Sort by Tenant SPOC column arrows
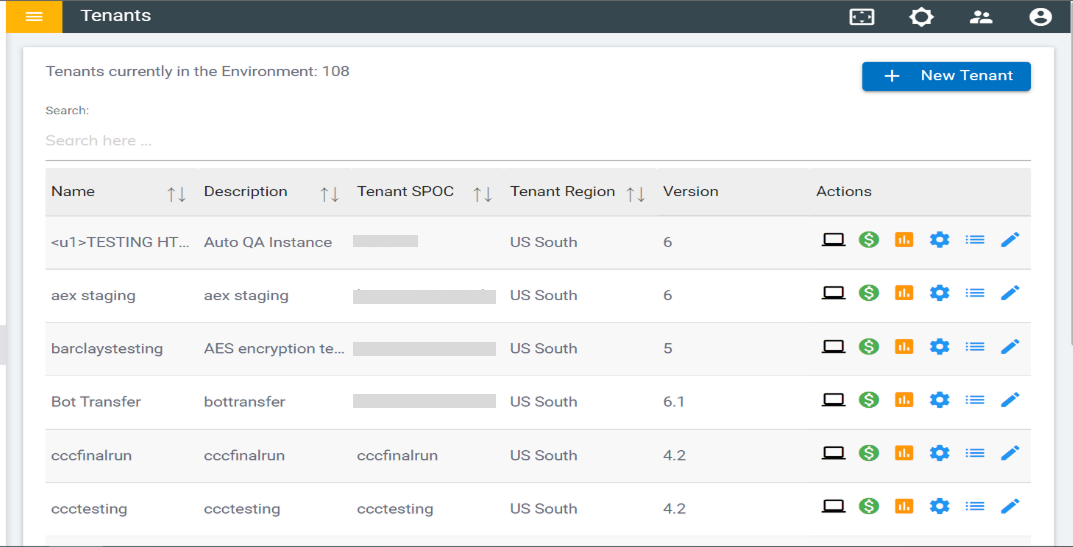 482,193
